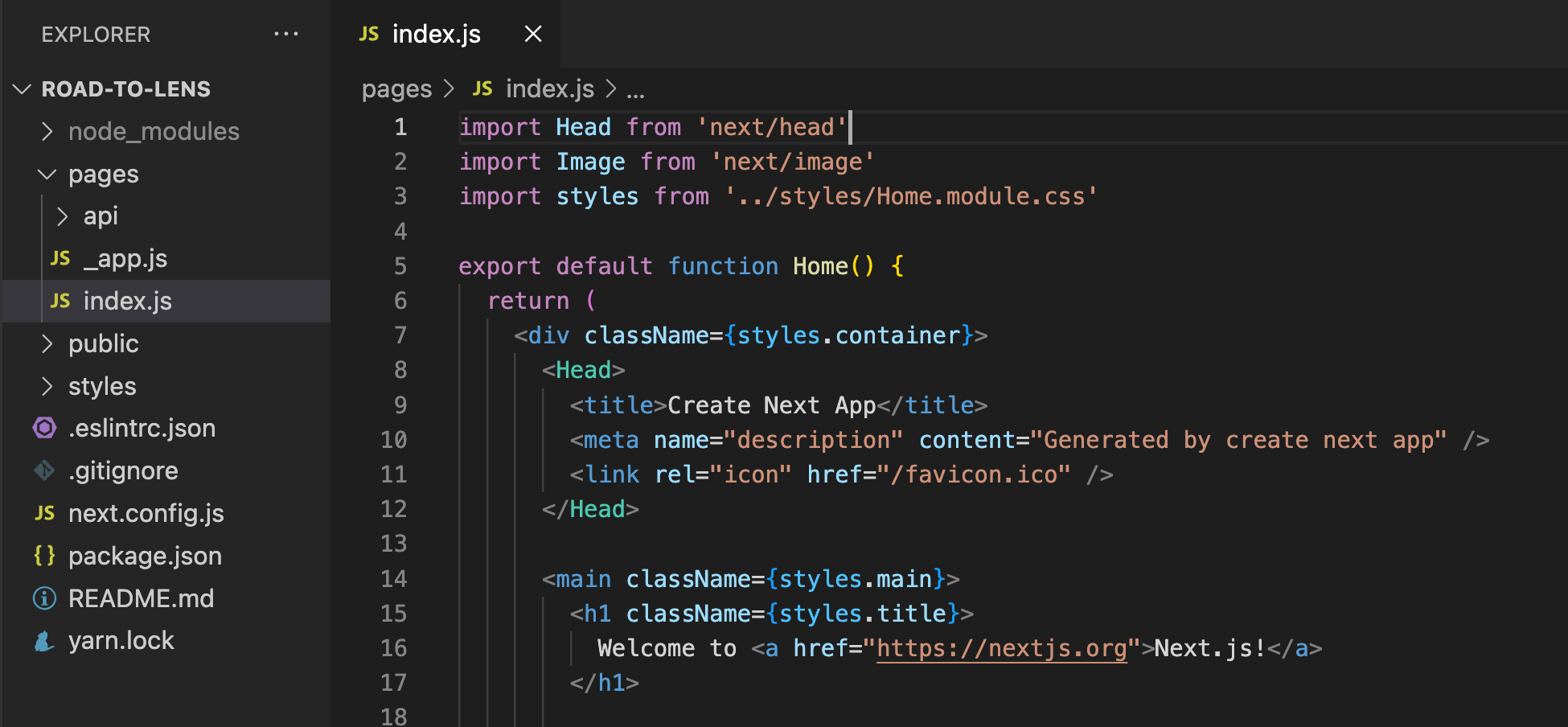Select the index.js editor tab
Screen dimensions: 1568x727
click(445, 34)
